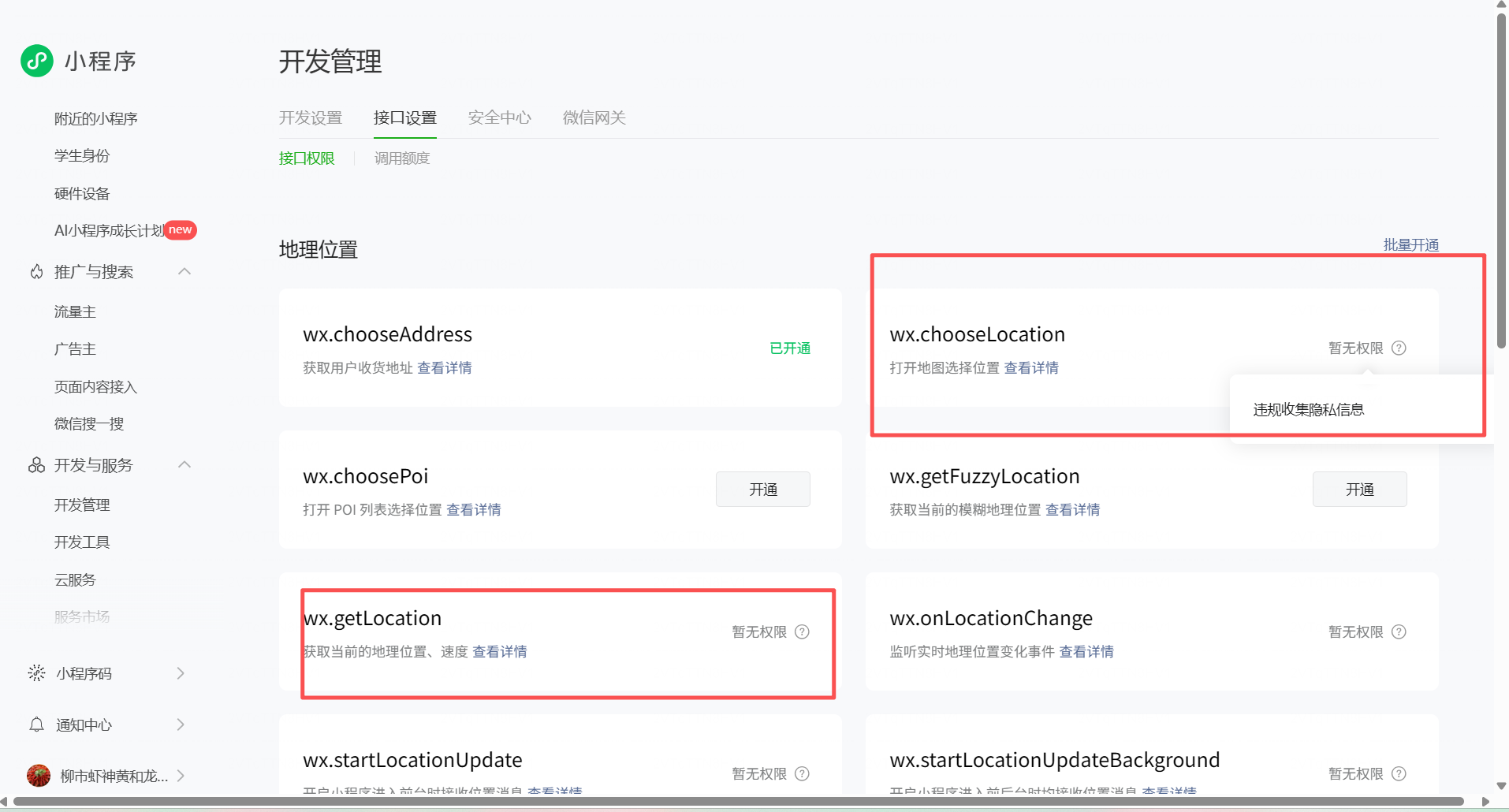Viewport: 1509px width, 812px height.
Task: Open 广告主 in the sidebar
Action: [75, 349]
